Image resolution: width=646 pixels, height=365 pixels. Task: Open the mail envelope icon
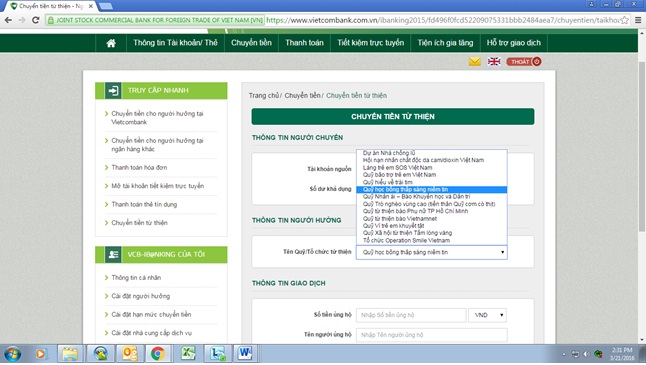pos(475,62)
